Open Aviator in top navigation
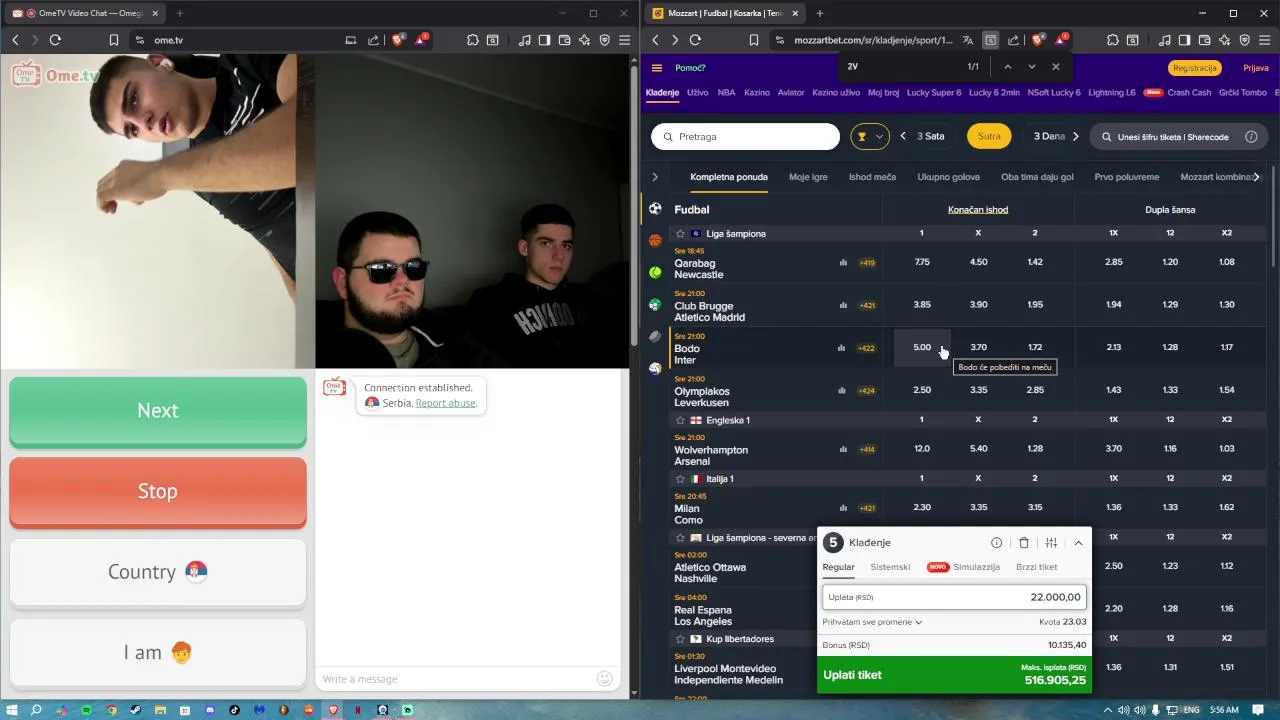The height and width of the screenshot is (720, 1280). [x=791, y=92]
